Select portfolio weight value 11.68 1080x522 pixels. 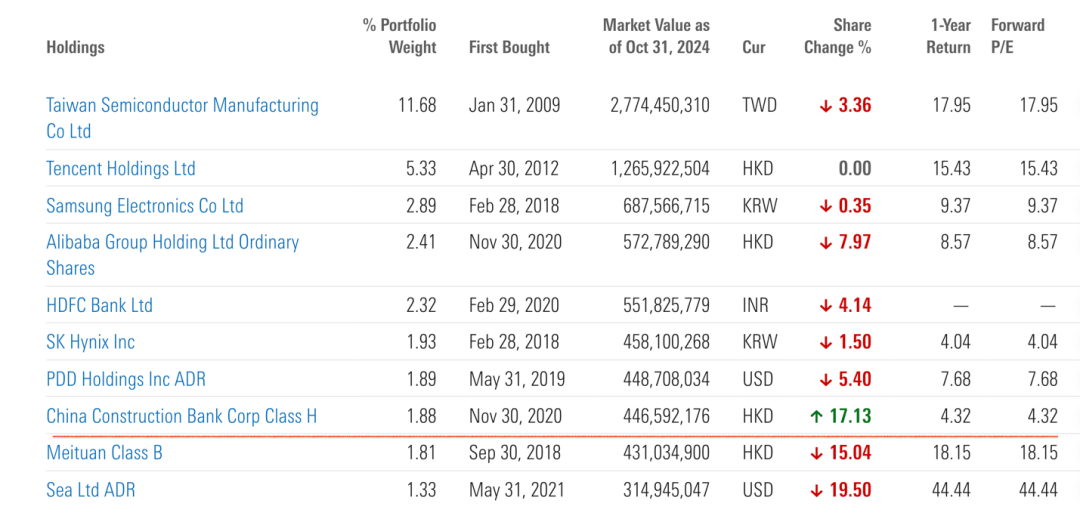pyautogui.click(x=417, y=105)
